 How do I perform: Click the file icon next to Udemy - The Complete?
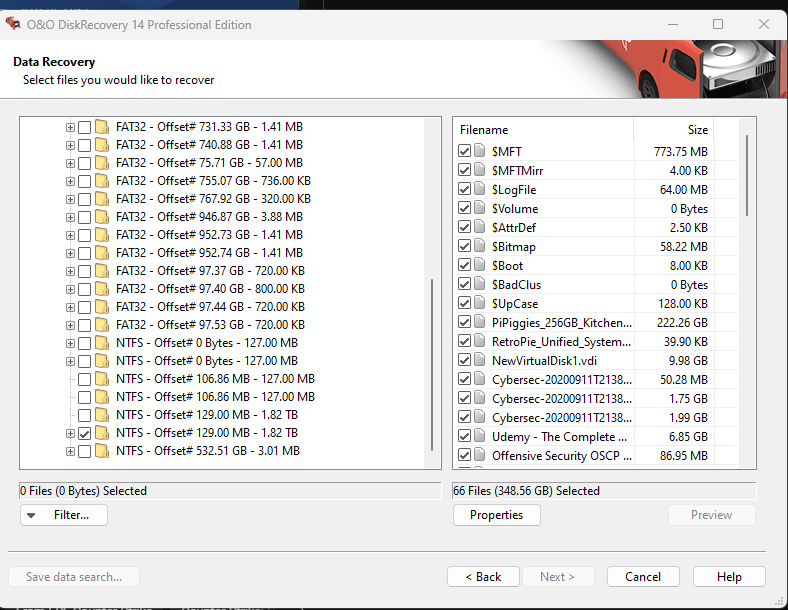point(480,436)
